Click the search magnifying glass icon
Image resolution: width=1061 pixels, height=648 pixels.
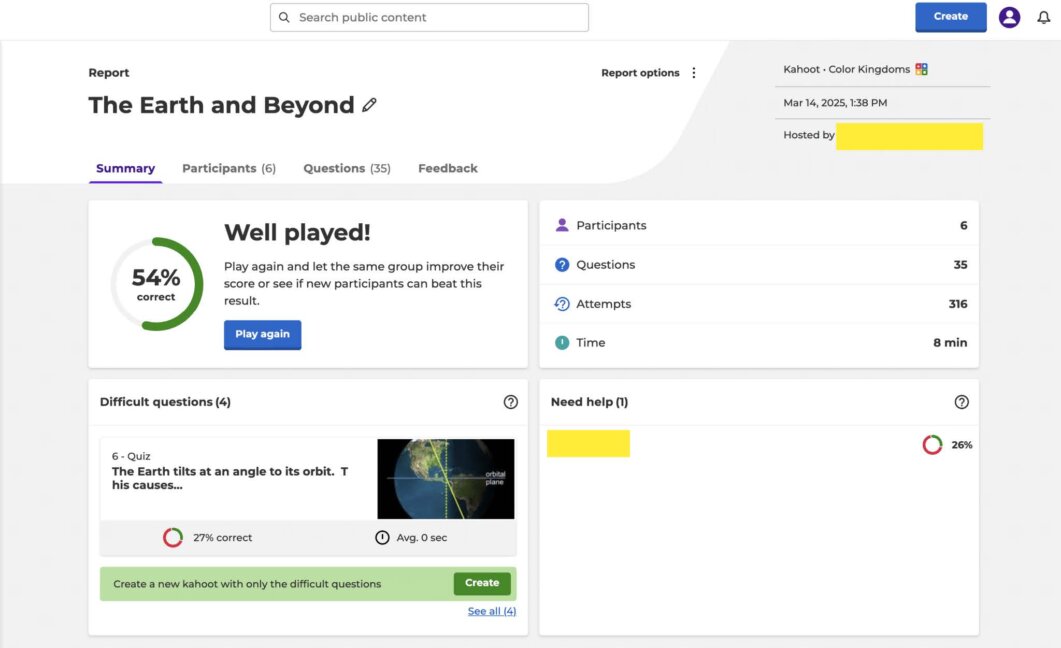coord(282,17)
